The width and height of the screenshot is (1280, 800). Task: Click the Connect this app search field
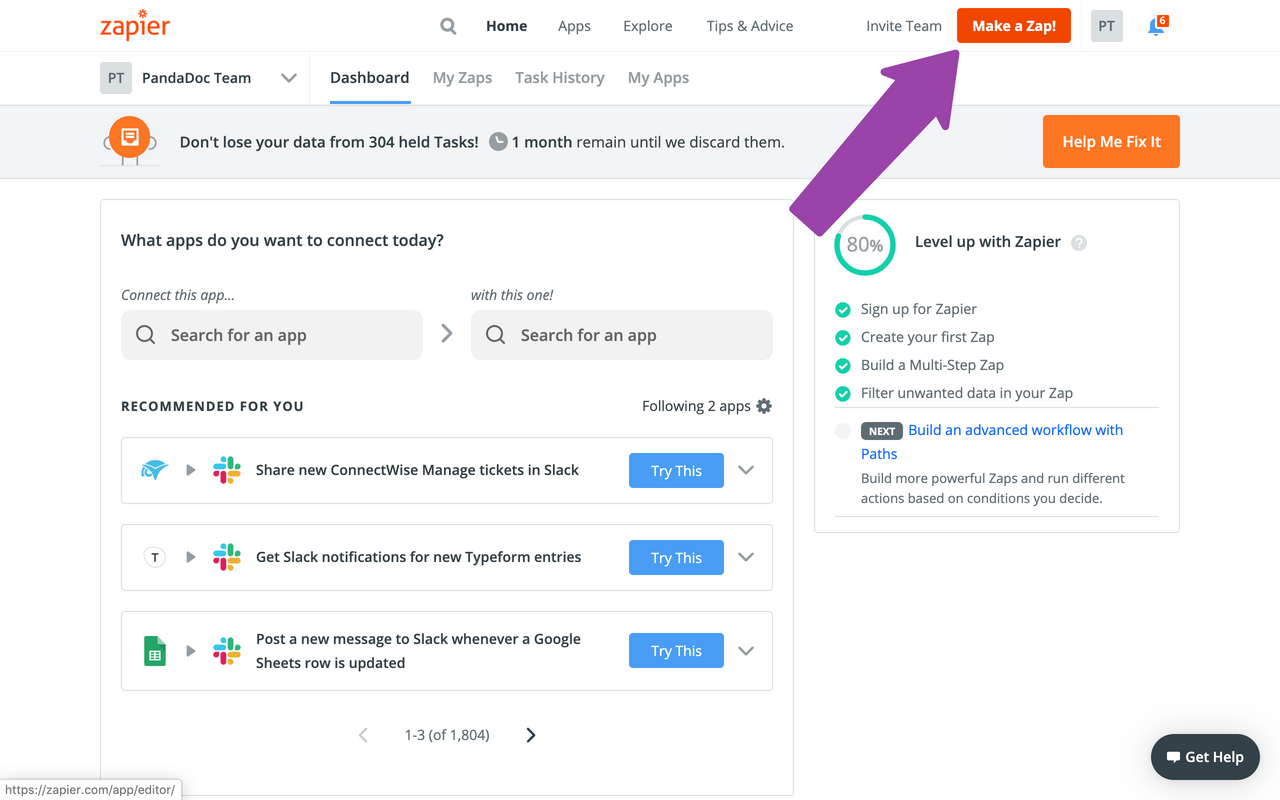pyautogui.click(x=272, y=335)
